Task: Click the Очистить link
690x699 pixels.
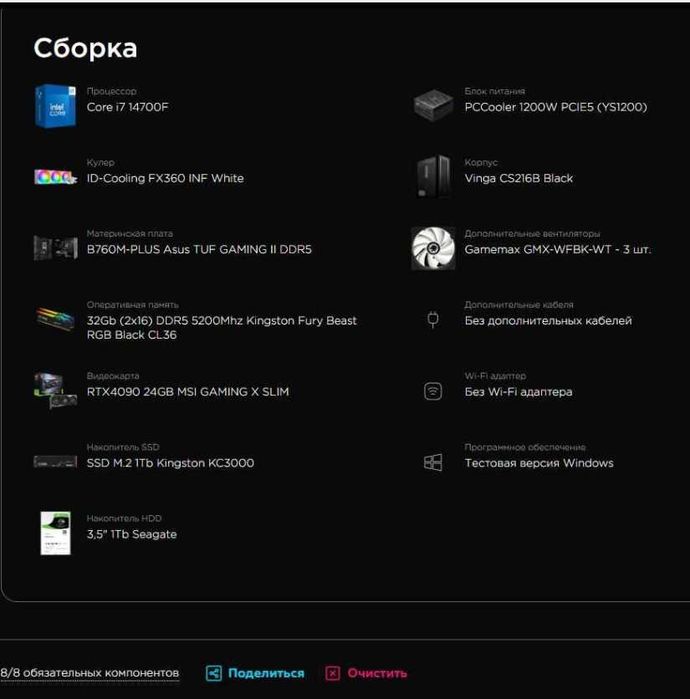Action: pyautogui.click(x=377, y=673)
